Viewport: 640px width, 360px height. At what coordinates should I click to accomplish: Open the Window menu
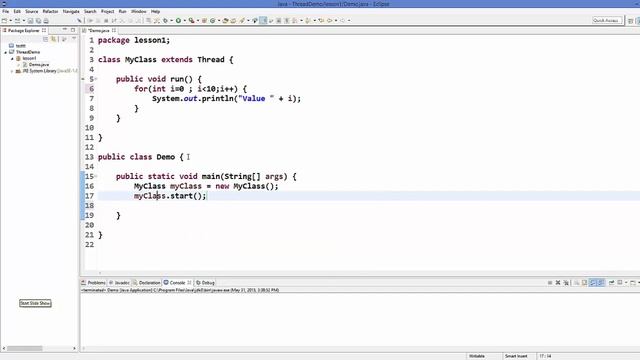(138, 11)
